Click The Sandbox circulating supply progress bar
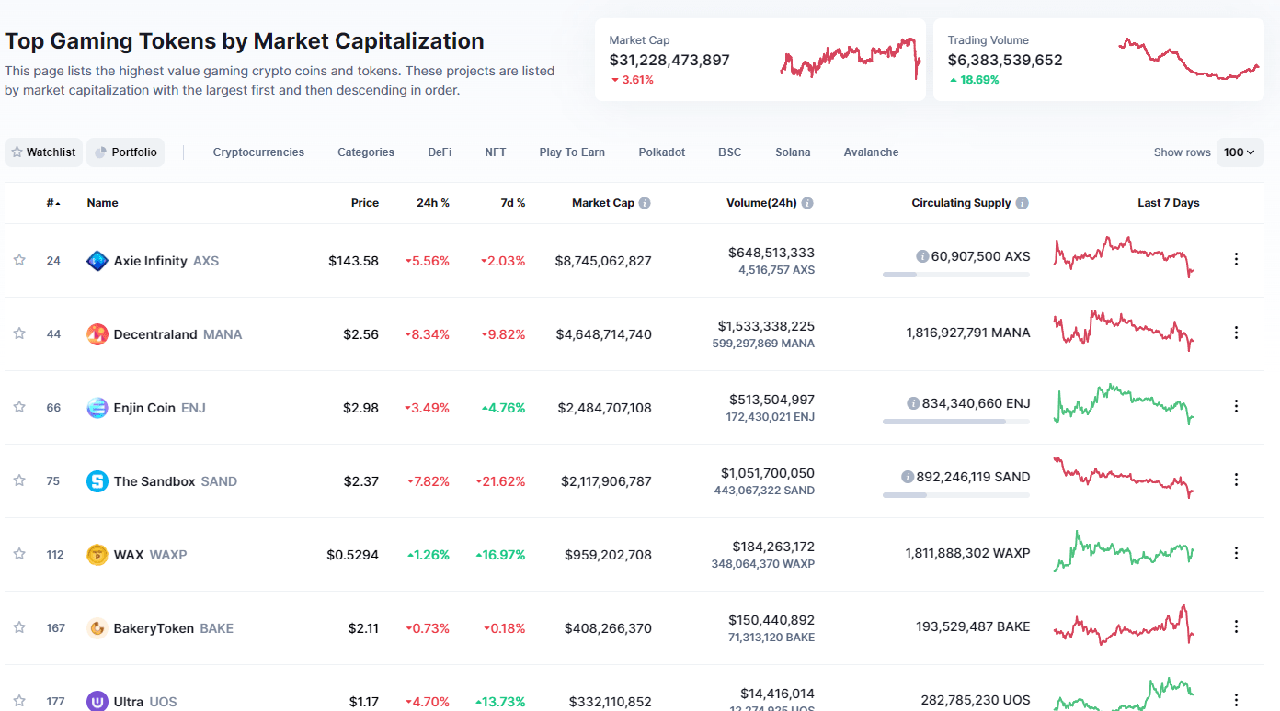This screenshot has height=711, width=1280. (x=955, y=493)
